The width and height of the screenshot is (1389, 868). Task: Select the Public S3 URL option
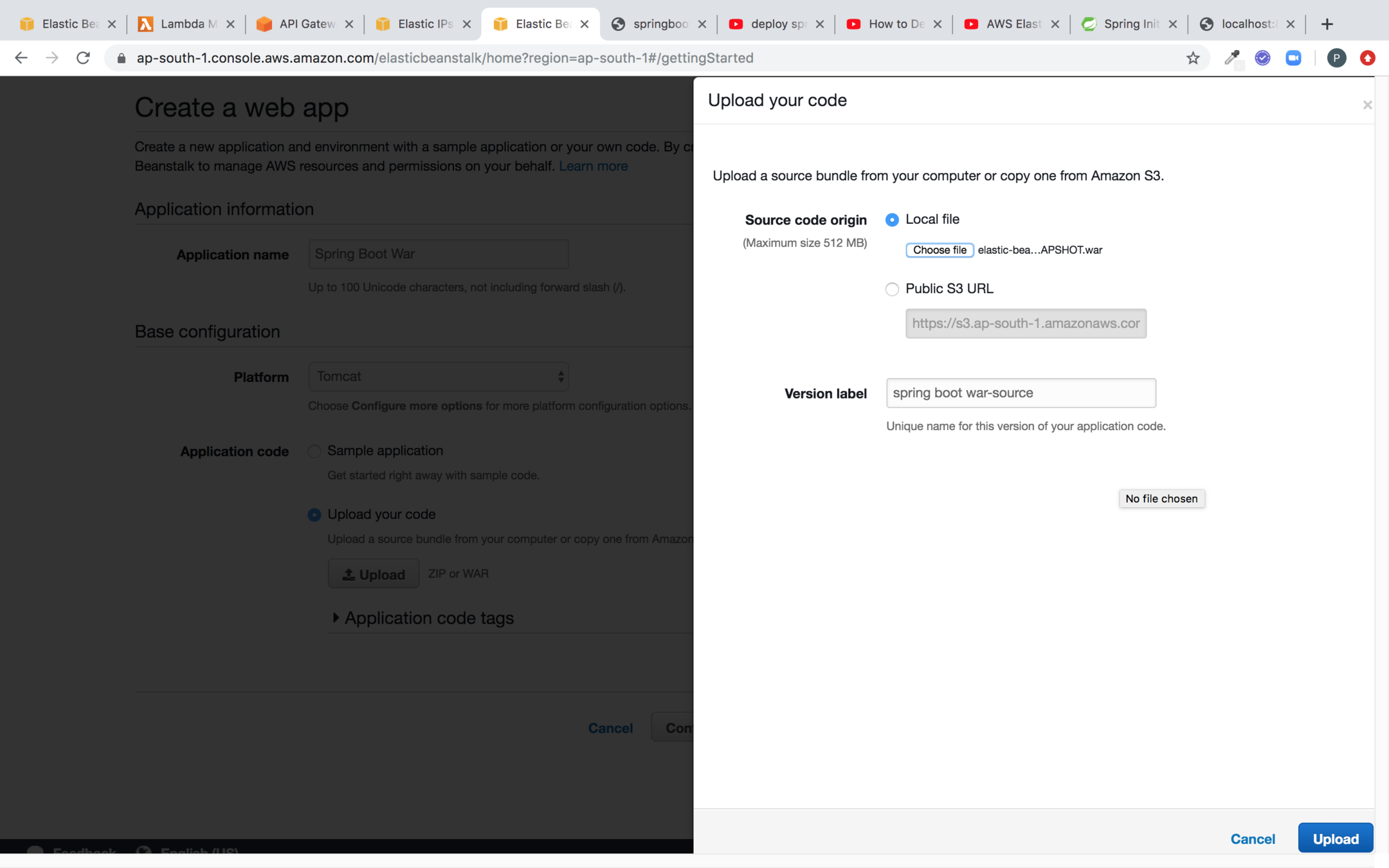[892, 289]
